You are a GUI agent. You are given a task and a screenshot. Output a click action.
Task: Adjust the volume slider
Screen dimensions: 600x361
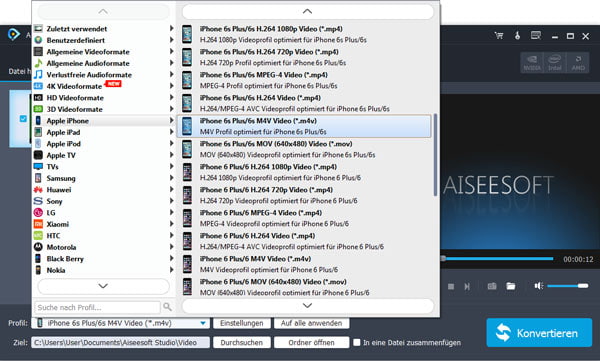pyautogui.click(x=567, y=286)
